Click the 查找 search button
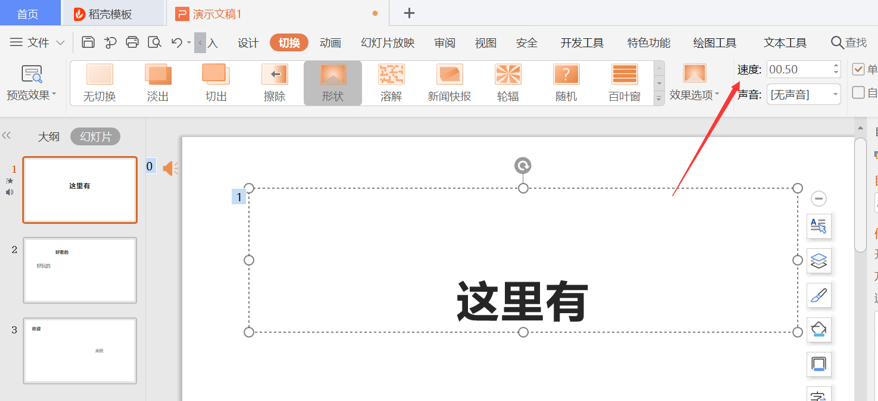878x401 pixels. (849, 43)
